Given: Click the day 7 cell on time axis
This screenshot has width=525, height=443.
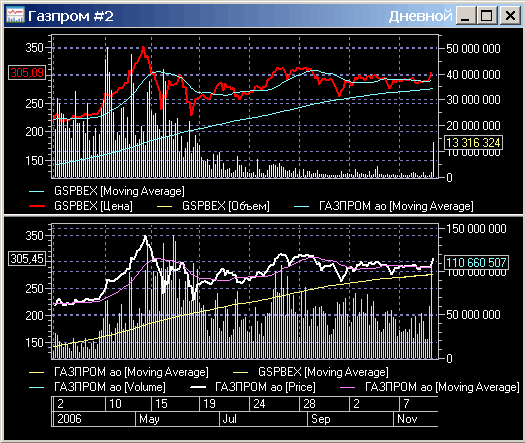Looking at the screenshot, I should tap(419, 404).
